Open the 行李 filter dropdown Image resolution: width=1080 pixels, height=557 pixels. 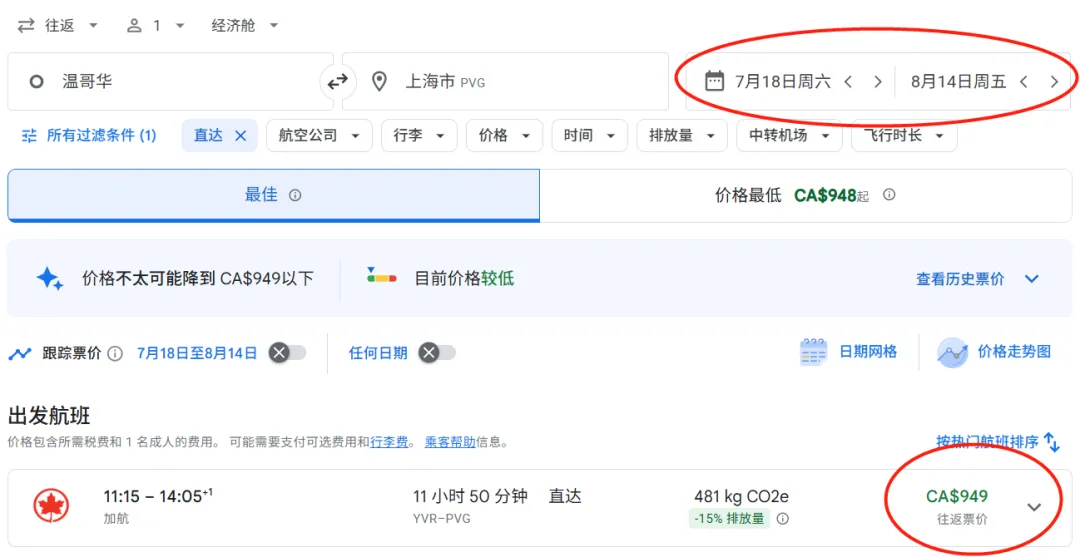[x=419, y=136]
